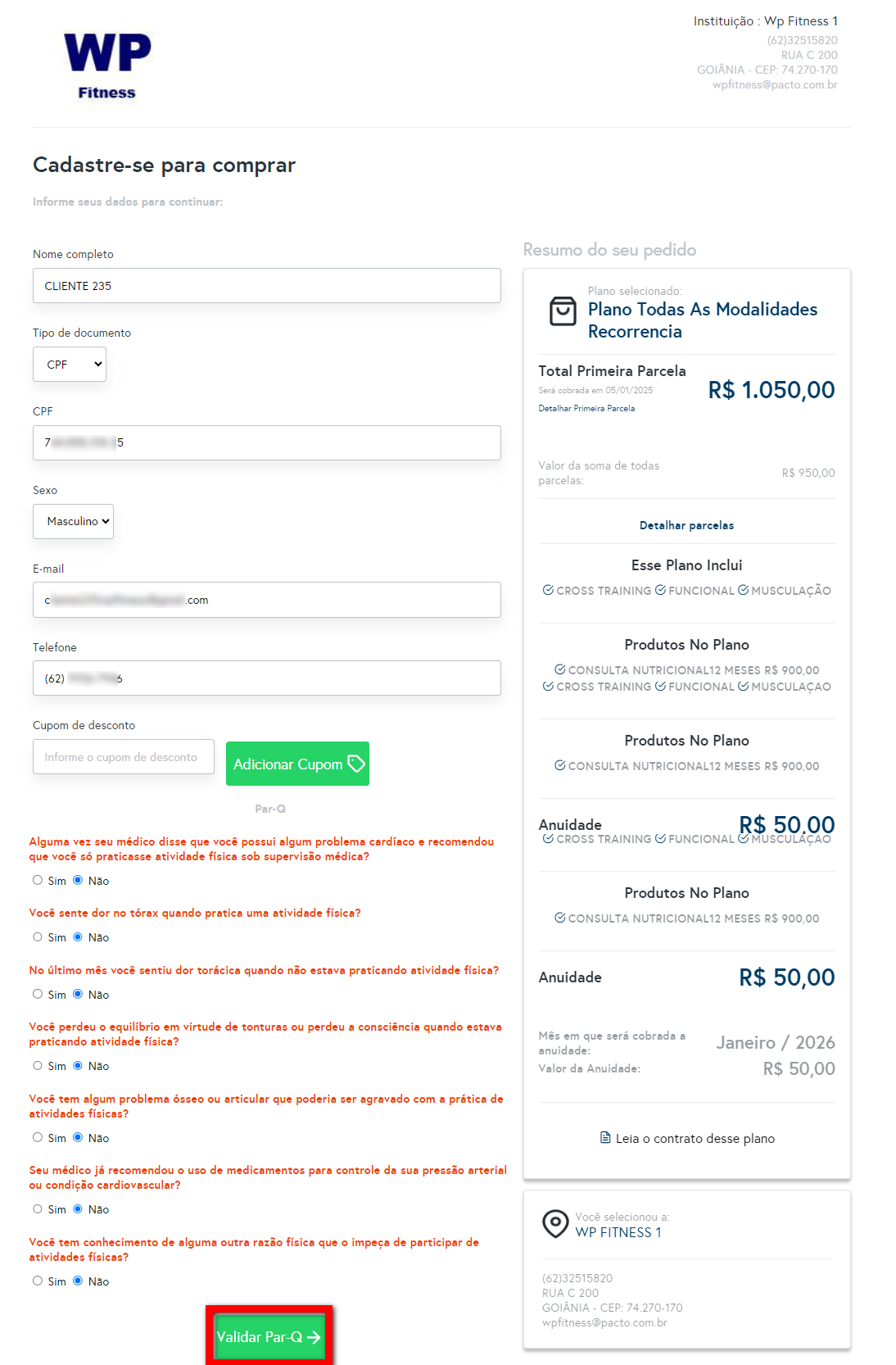Viewport: 896px width, 1365px height.
Task: Click the Nome completo text field
Action: [266, 286]
